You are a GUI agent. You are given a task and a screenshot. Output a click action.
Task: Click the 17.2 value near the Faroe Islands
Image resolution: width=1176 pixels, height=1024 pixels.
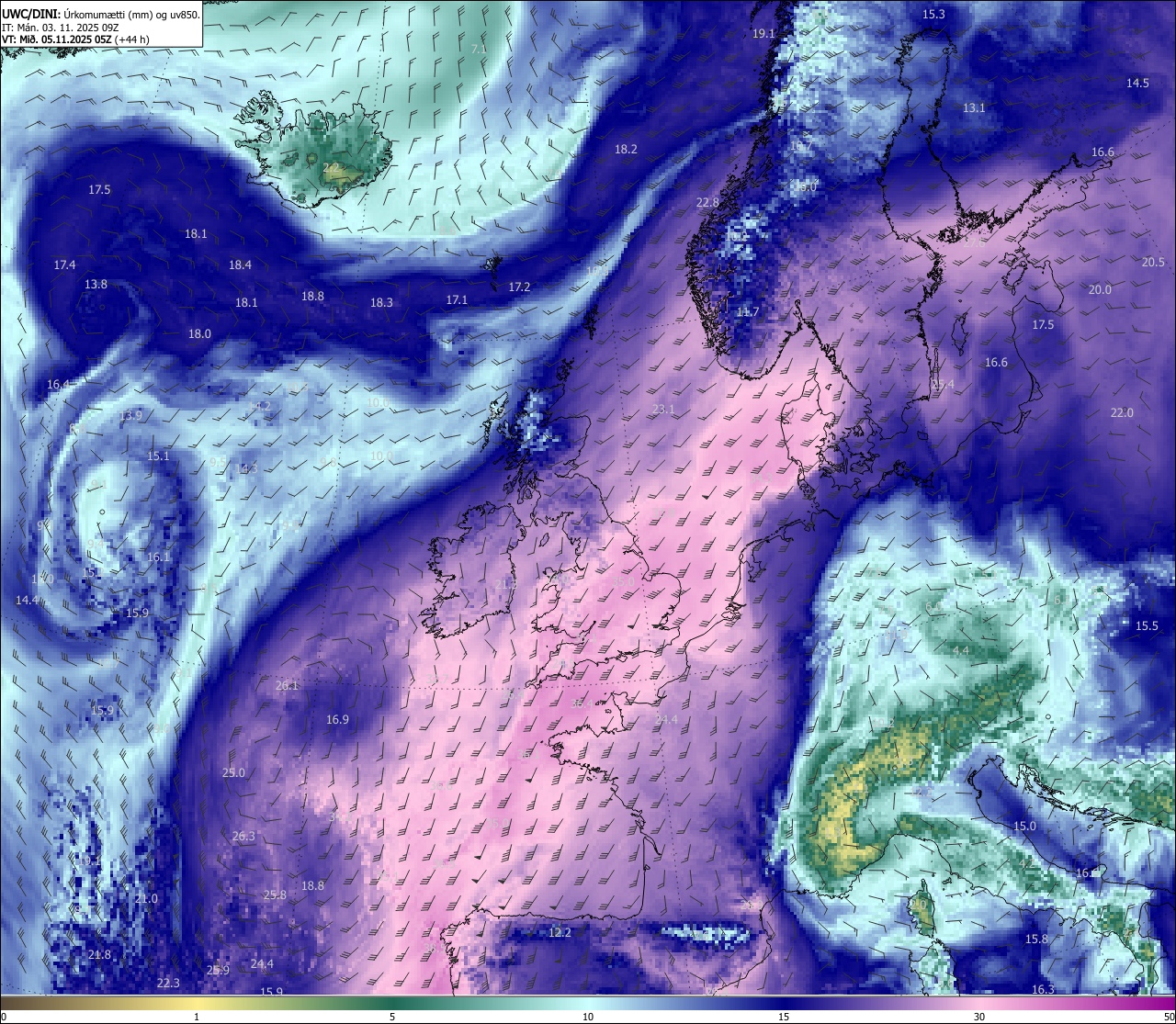520,287
